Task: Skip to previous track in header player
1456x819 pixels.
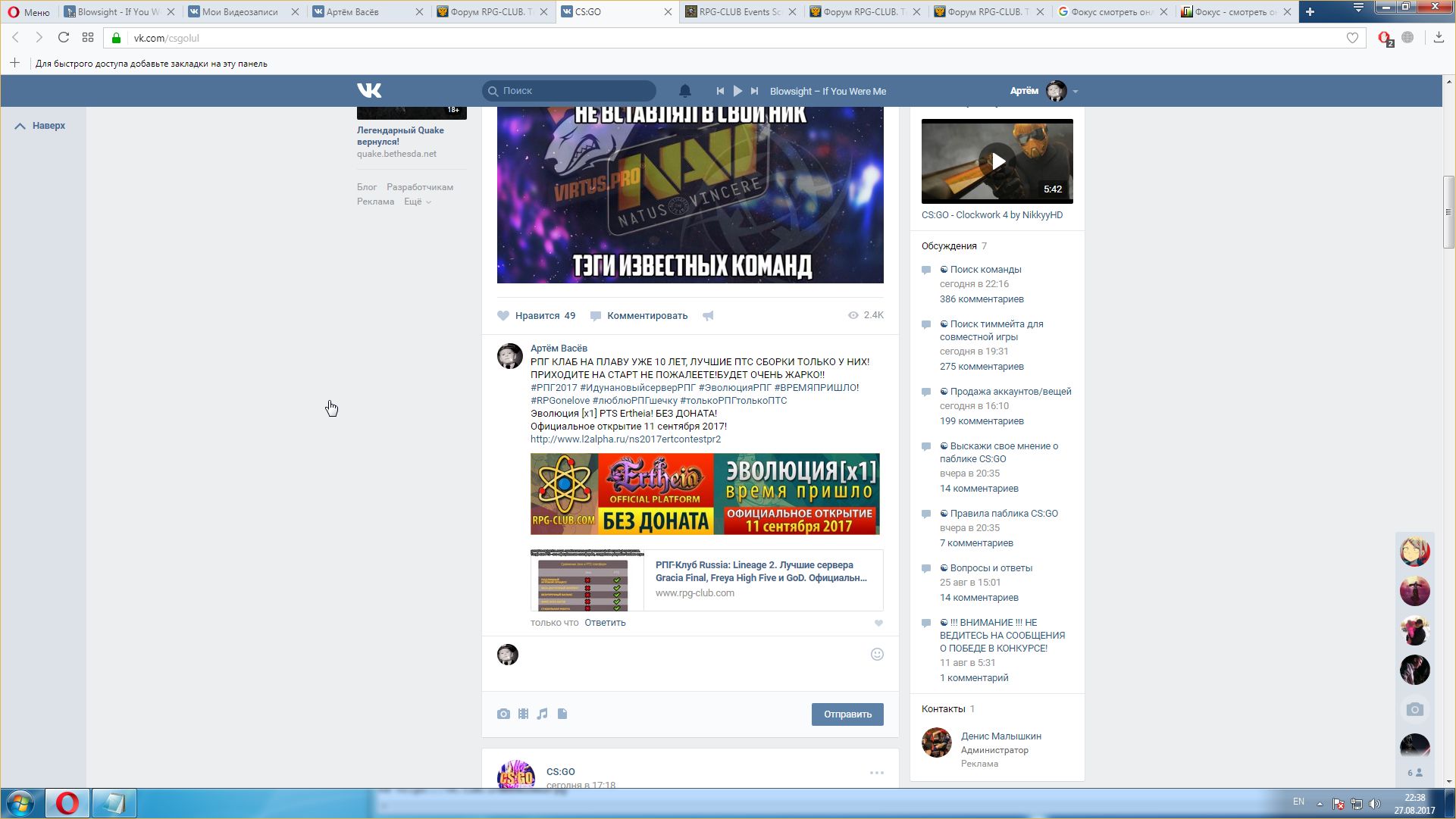Action: coord(720,91)
